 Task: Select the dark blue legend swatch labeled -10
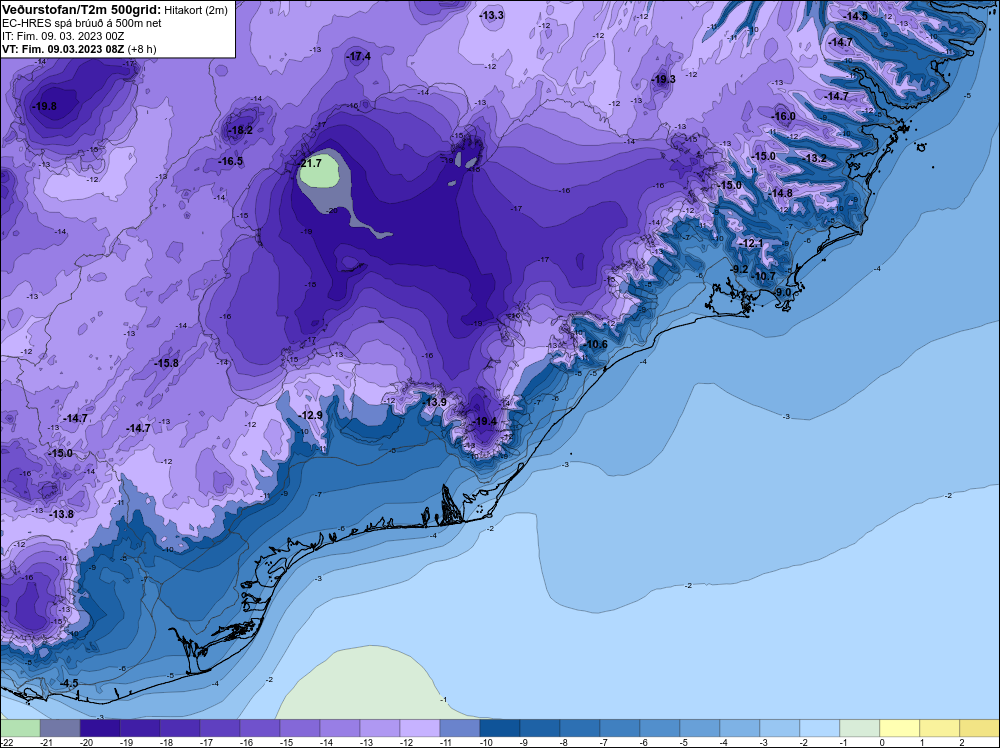pos(499,728)
